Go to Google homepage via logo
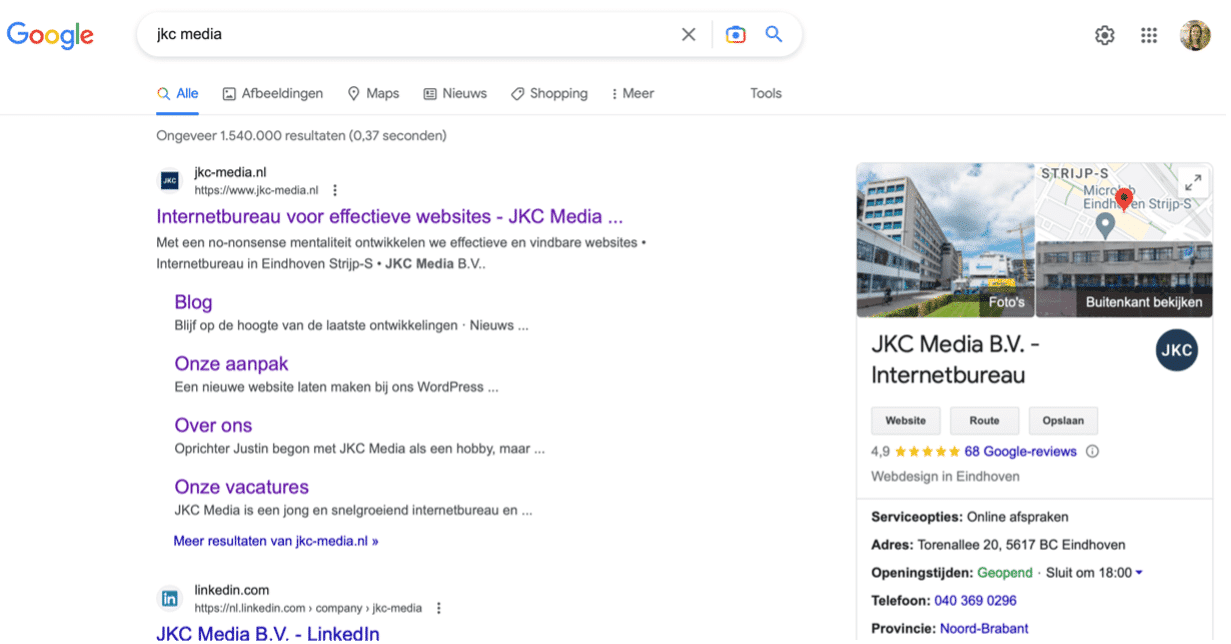This screenshot has width=1231, height=644. click(x=50, y=35)
